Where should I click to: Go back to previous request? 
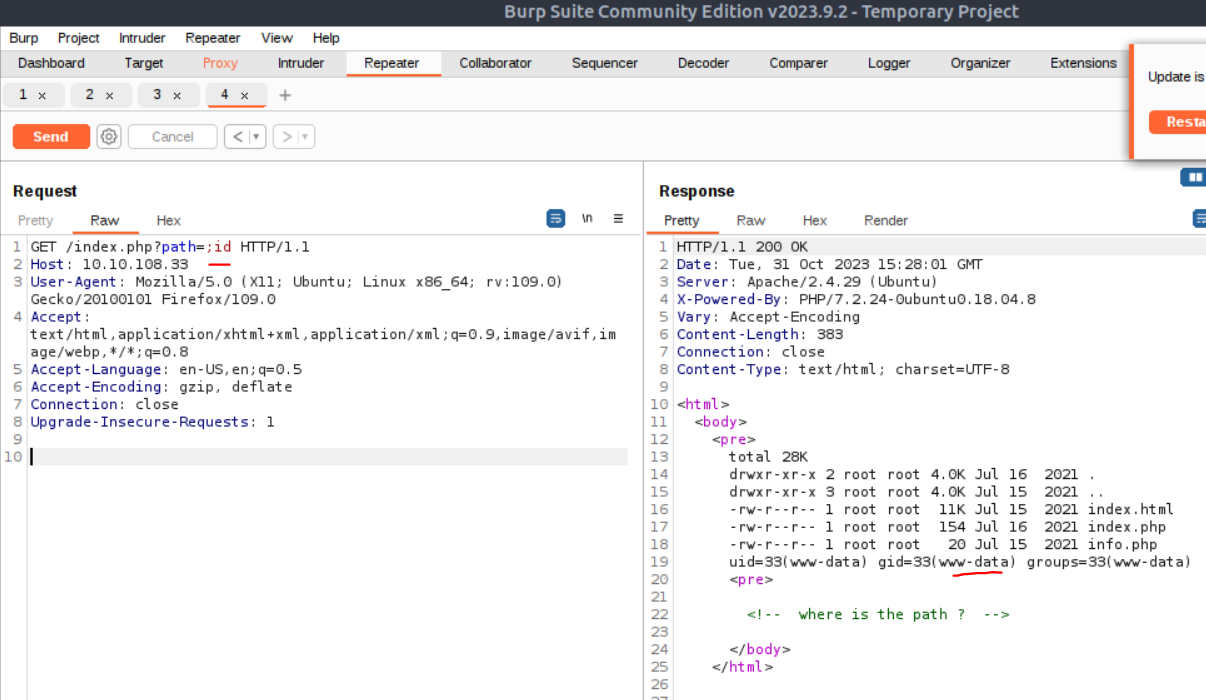[236, 137]
